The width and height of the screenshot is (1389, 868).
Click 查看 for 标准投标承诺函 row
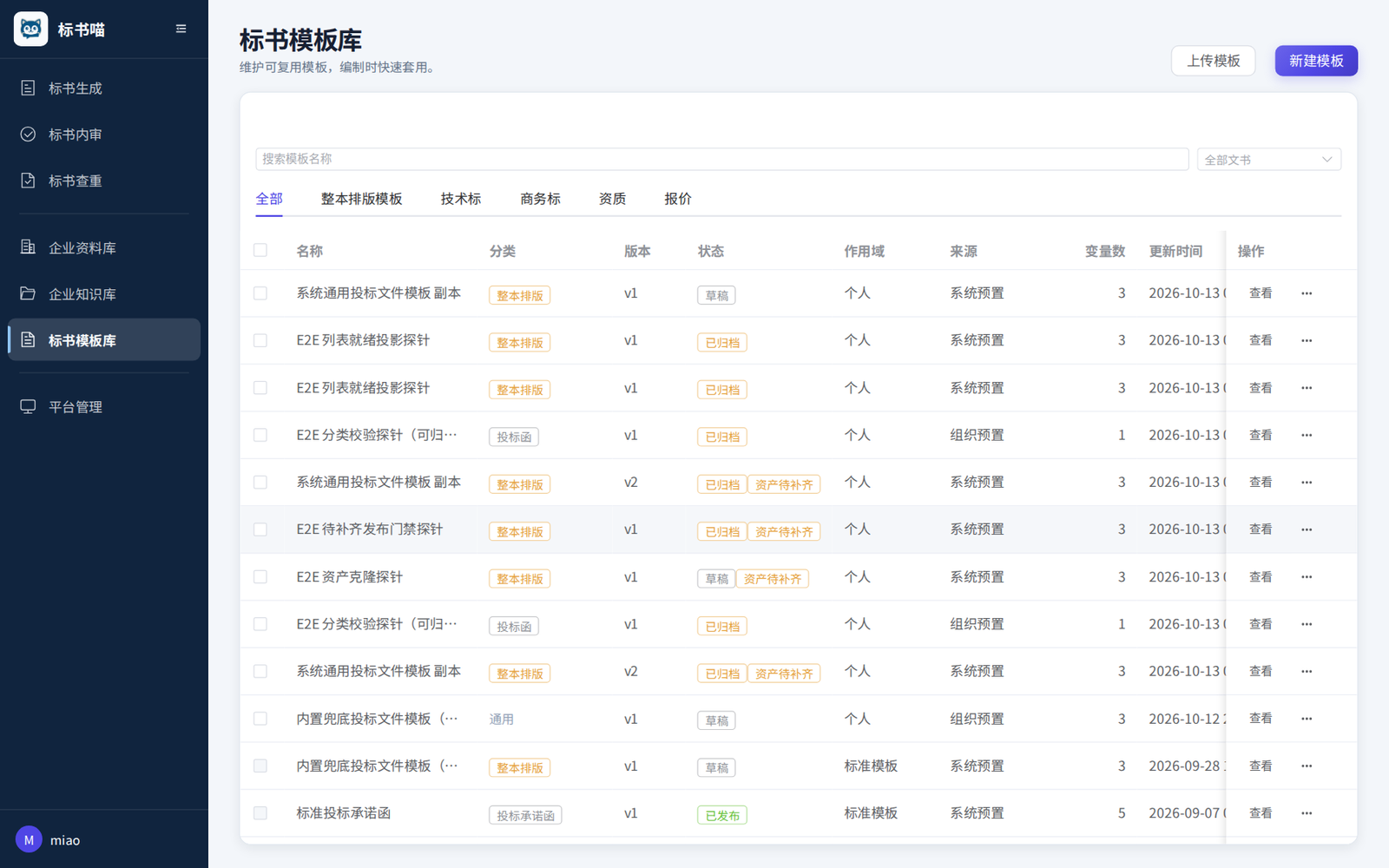[x=1261, y=813]
